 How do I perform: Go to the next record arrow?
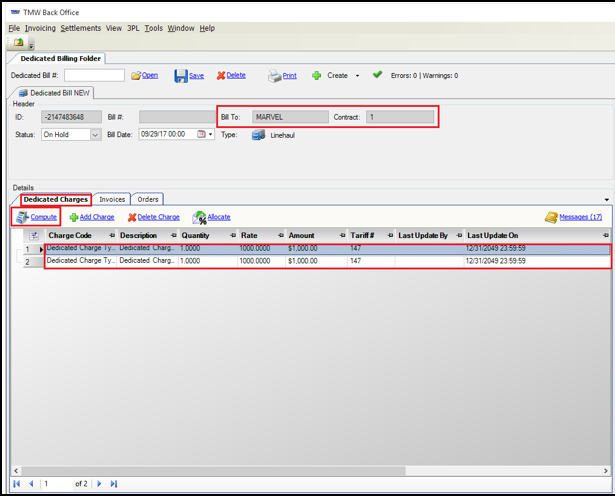[x=99, y=483]
